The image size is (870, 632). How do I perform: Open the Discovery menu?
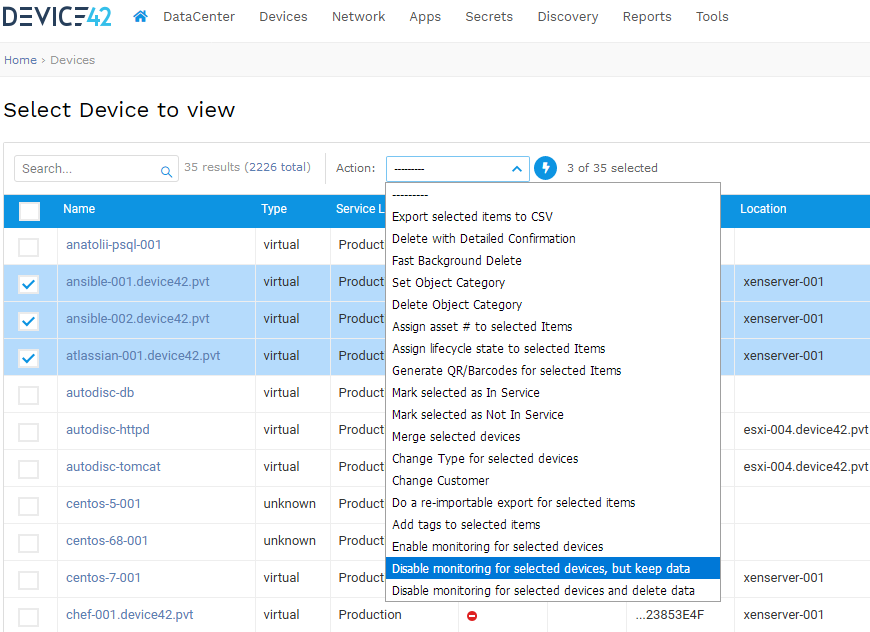tap(567, 16)
